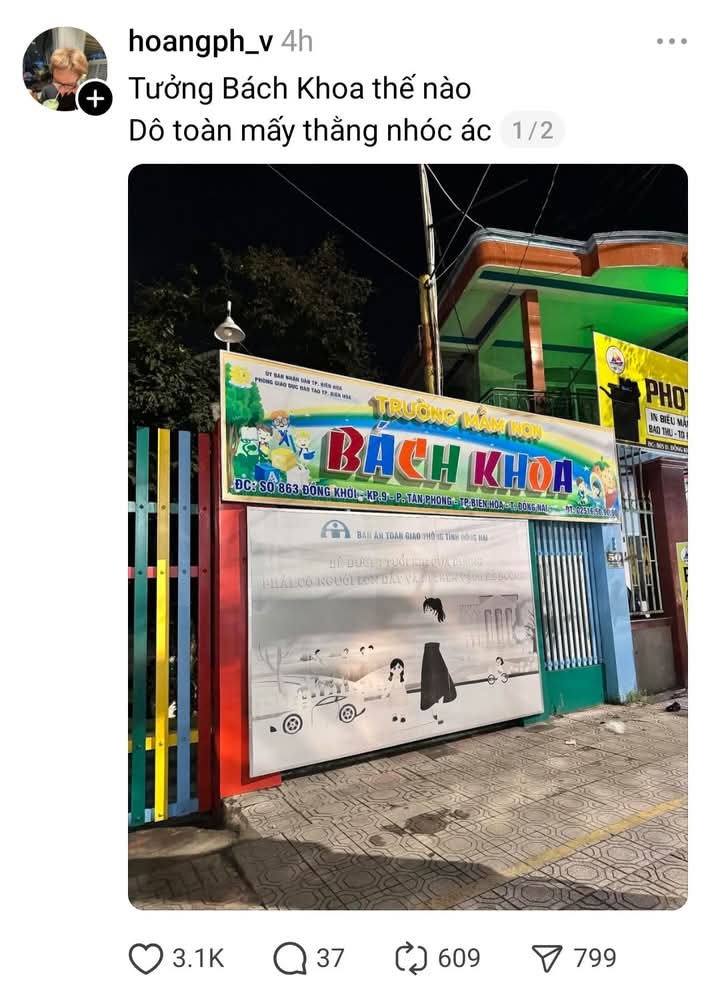
Task: Open comments via the speech bubble icon
Action: point(290,958)
